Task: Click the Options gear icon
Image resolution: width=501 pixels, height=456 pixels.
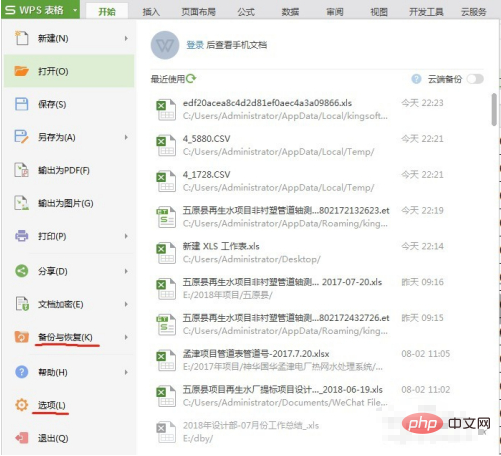Action: [x=22, y=405]
